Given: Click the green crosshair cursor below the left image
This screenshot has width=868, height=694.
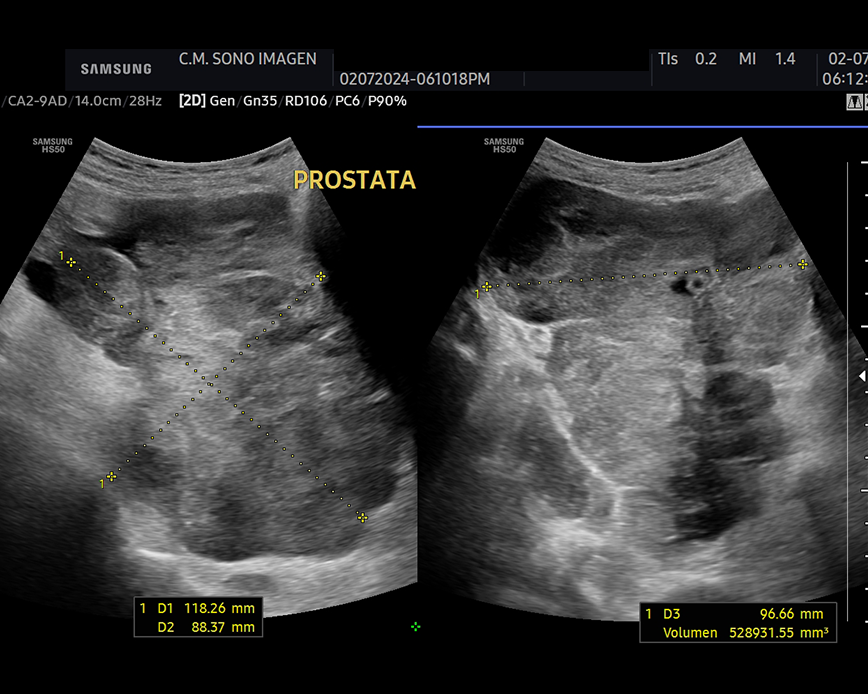Looking at the screenshot, I should (x=415, y=627).
